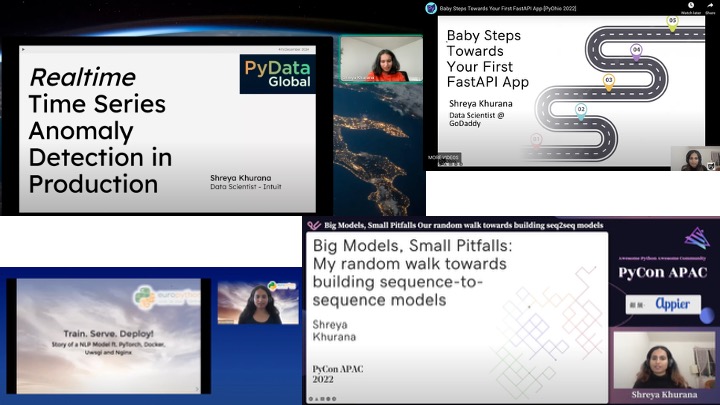Click the speaker webcam labeled Shreya Khurana
The image size is (720, 405).
(x=664, y=360)
